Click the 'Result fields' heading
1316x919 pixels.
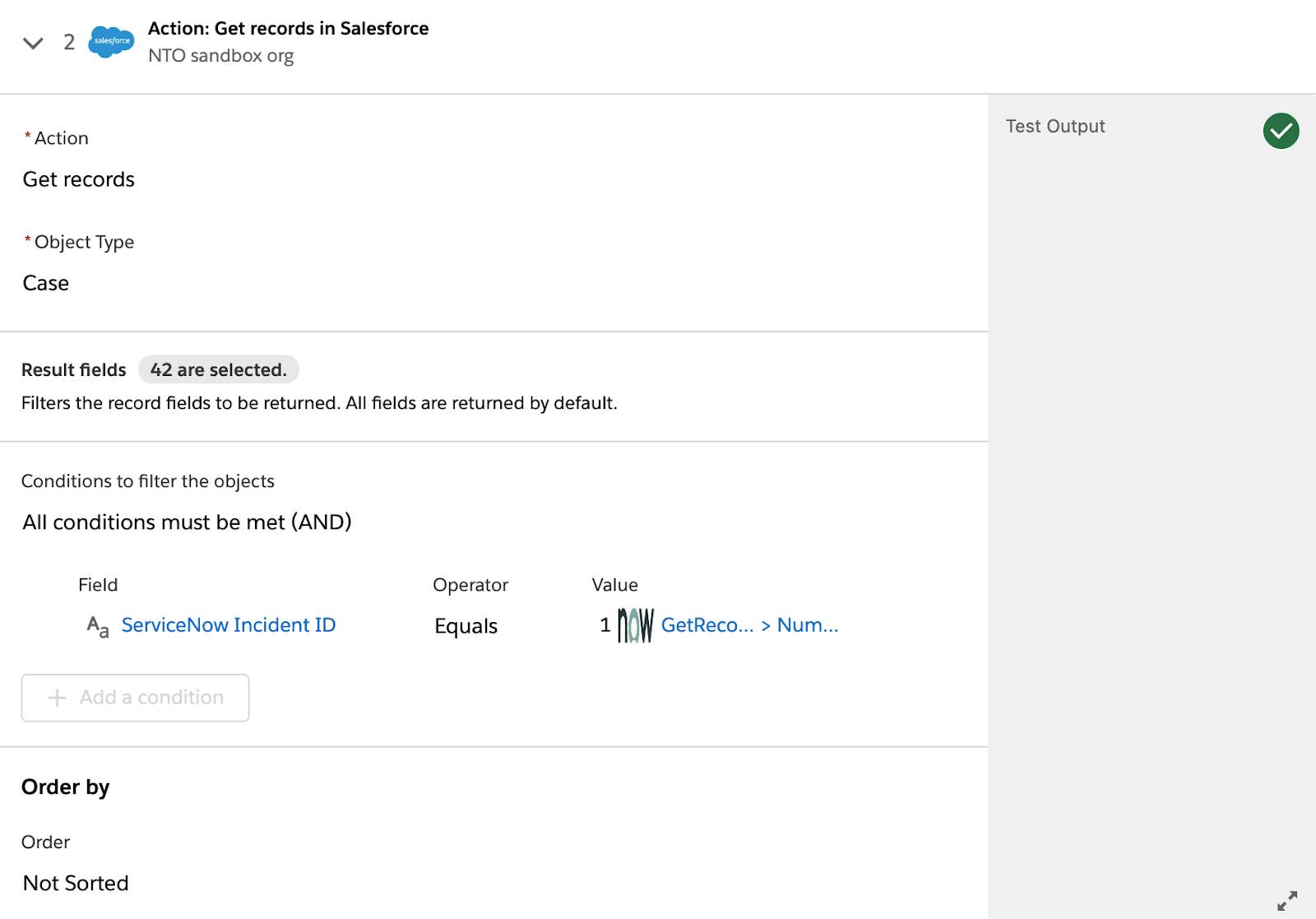point(74,370)
